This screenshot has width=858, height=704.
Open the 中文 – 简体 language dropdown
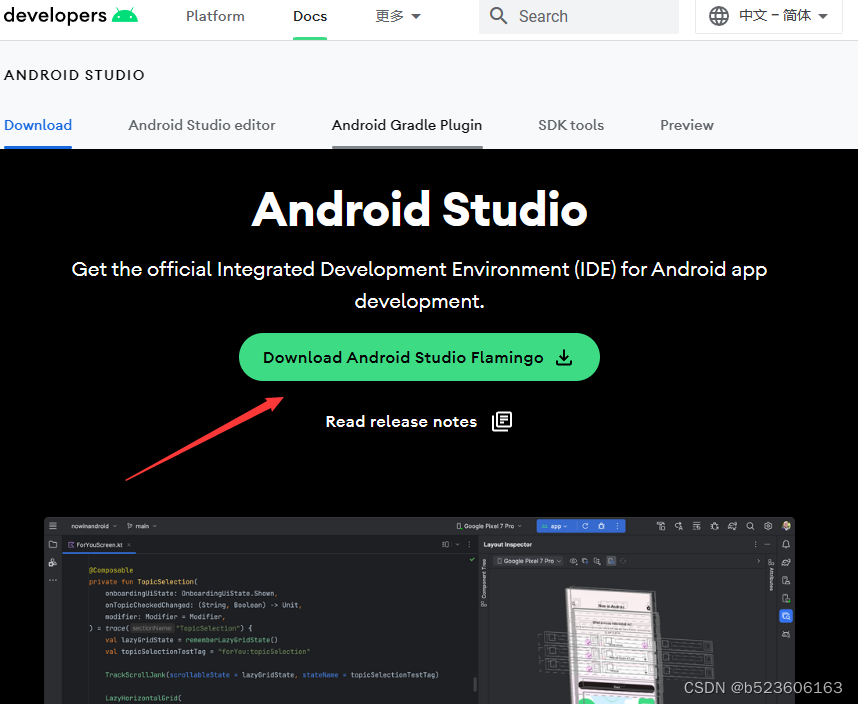point(769,16)
